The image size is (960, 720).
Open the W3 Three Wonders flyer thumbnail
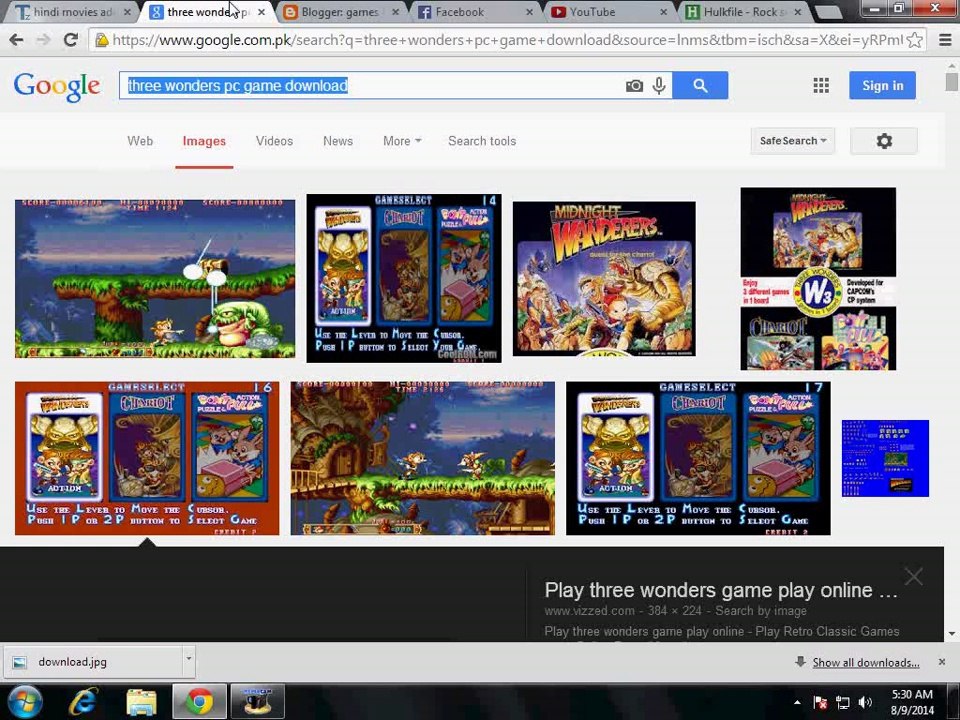click(818, 279)
